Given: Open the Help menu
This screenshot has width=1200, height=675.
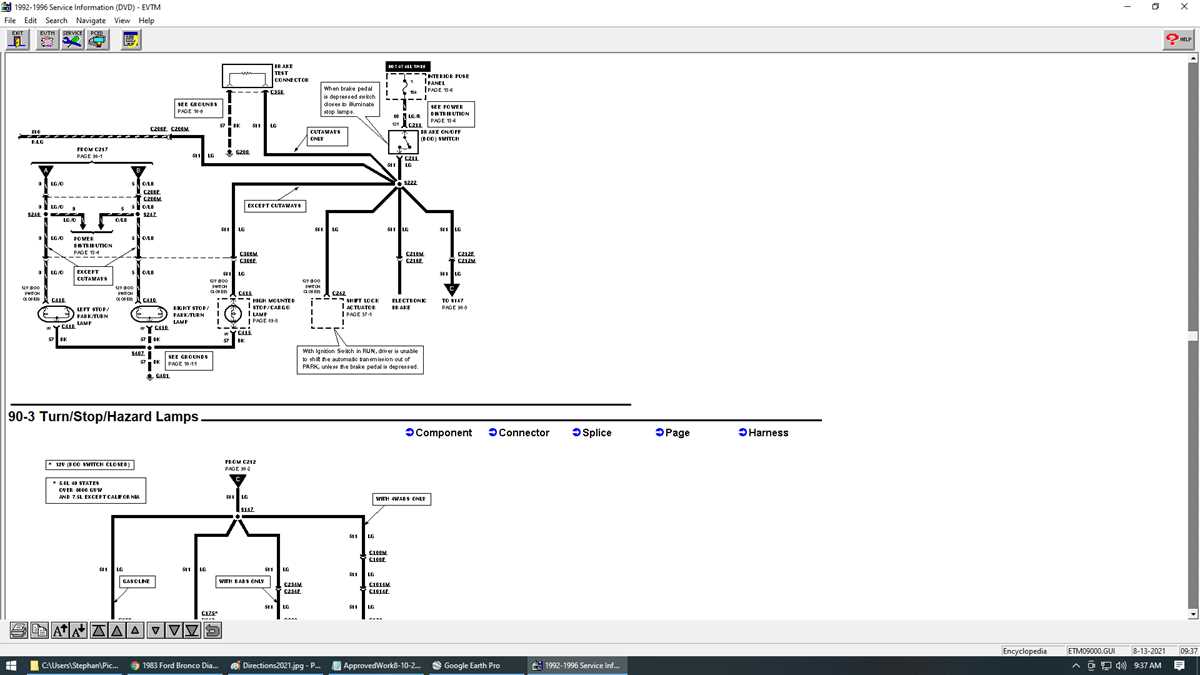Looking at the screenshot, I should click(x=147, y=20).
